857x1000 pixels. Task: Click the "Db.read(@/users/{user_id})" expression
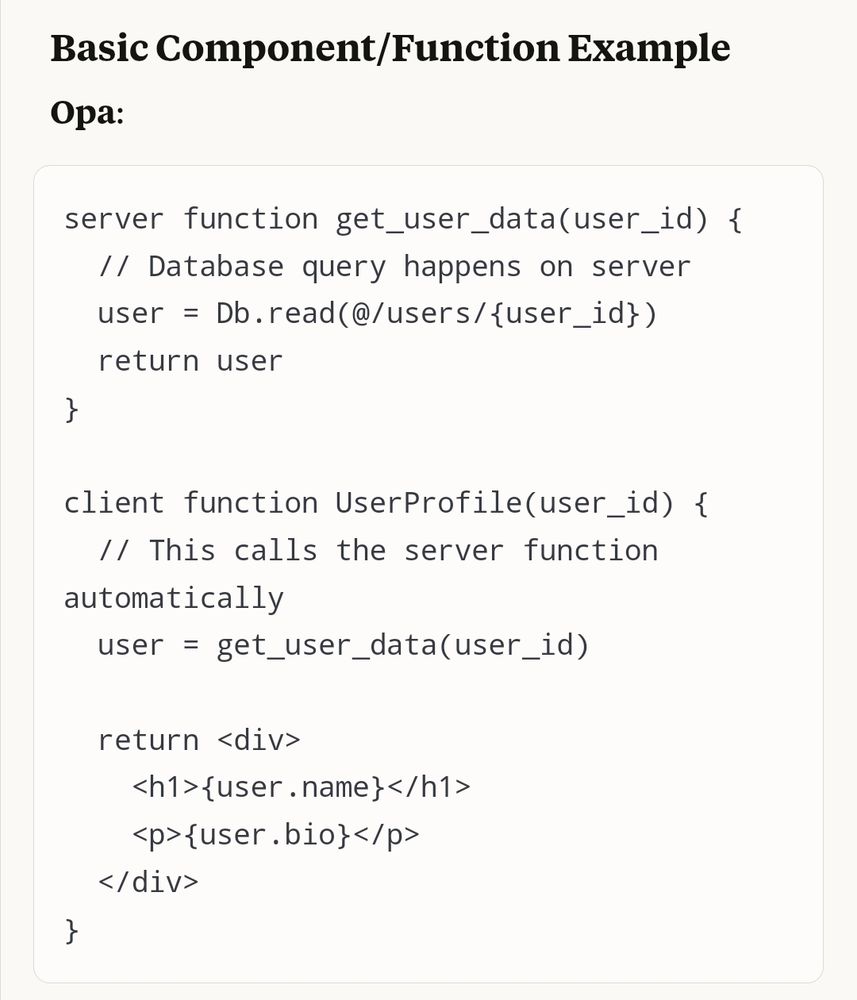(x=437, y=314)
